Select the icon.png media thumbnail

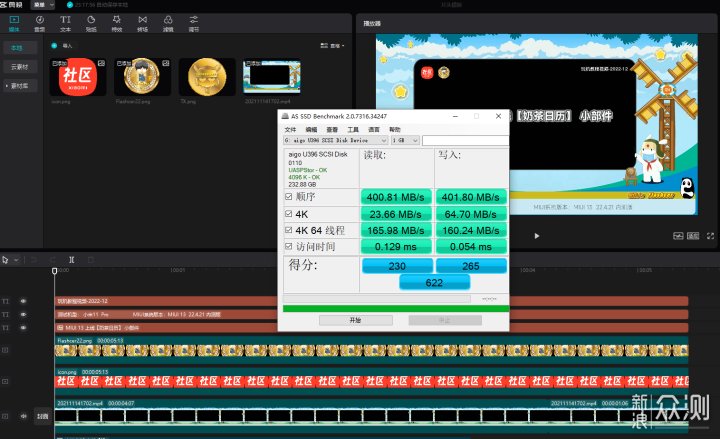78,77
